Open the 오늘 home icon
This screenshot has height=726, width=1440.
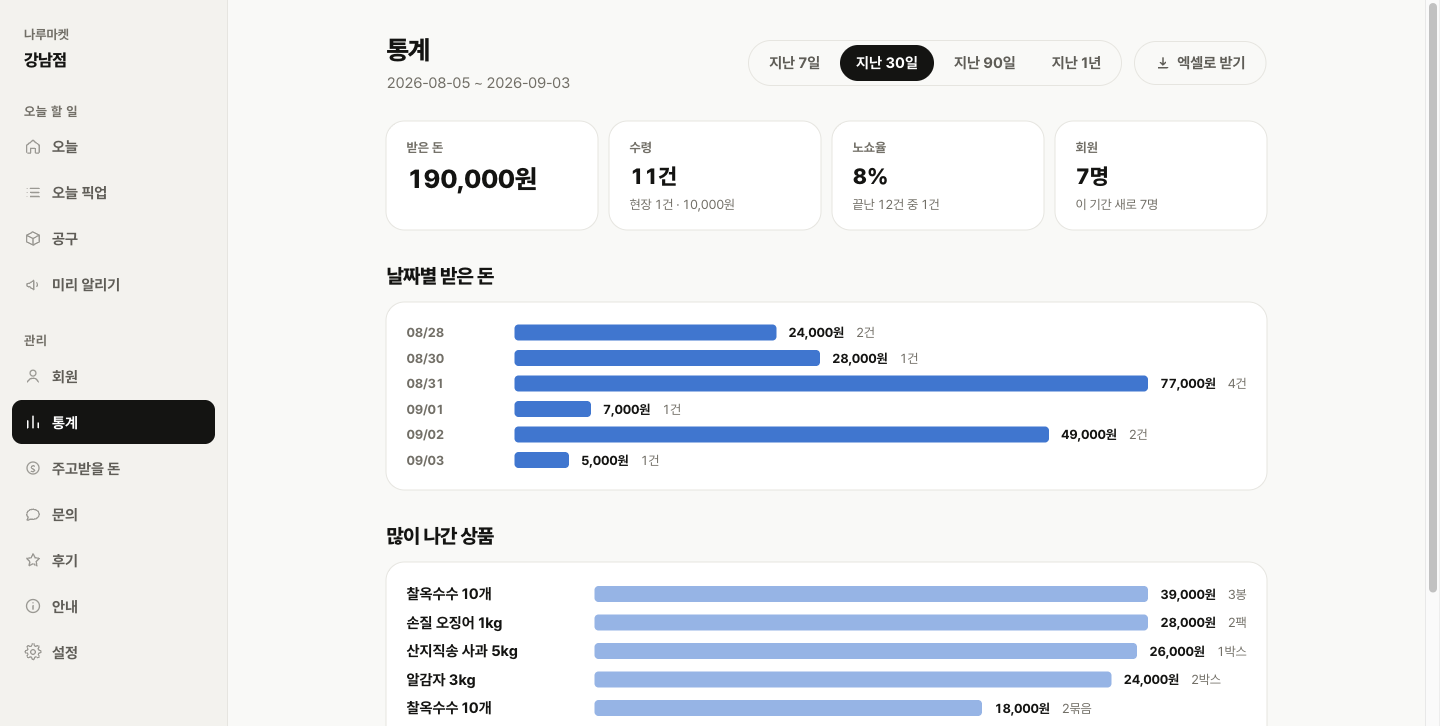(33, 147)
